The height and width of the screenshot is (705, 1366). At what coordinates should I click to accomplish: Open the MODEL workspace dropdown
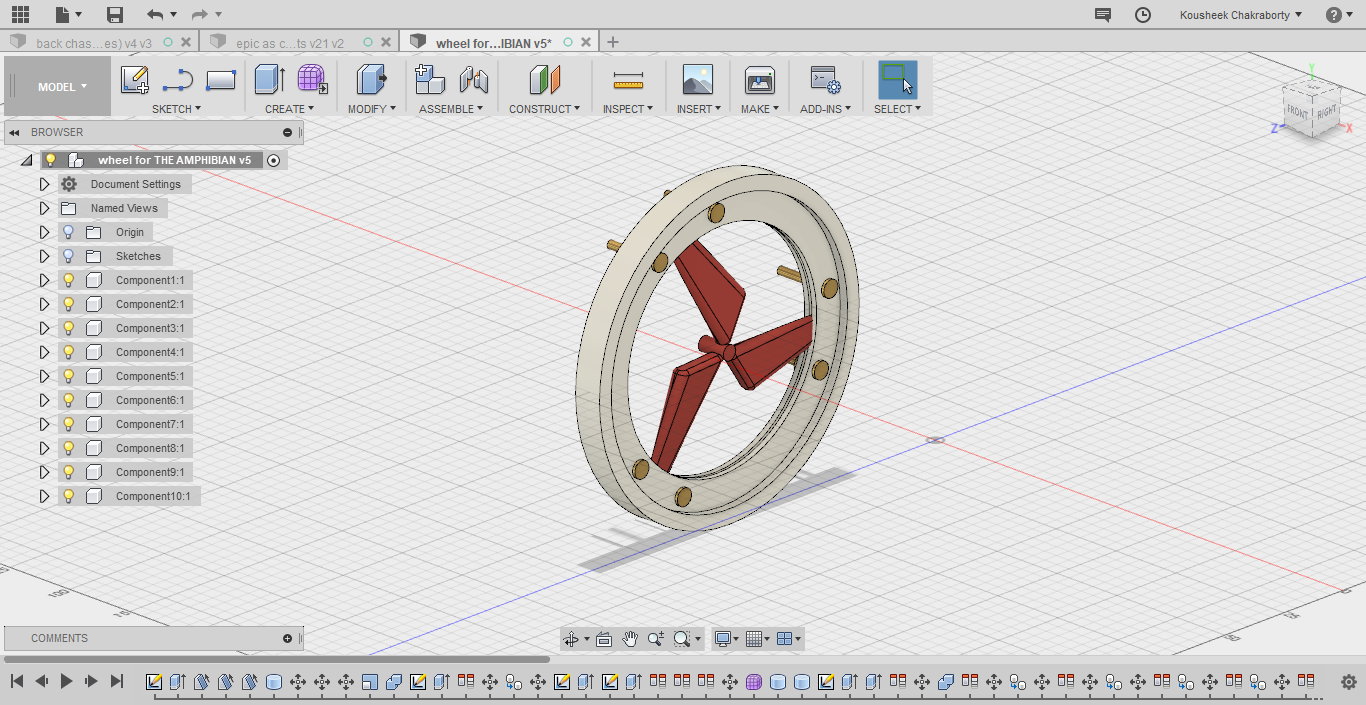[56, 86]
